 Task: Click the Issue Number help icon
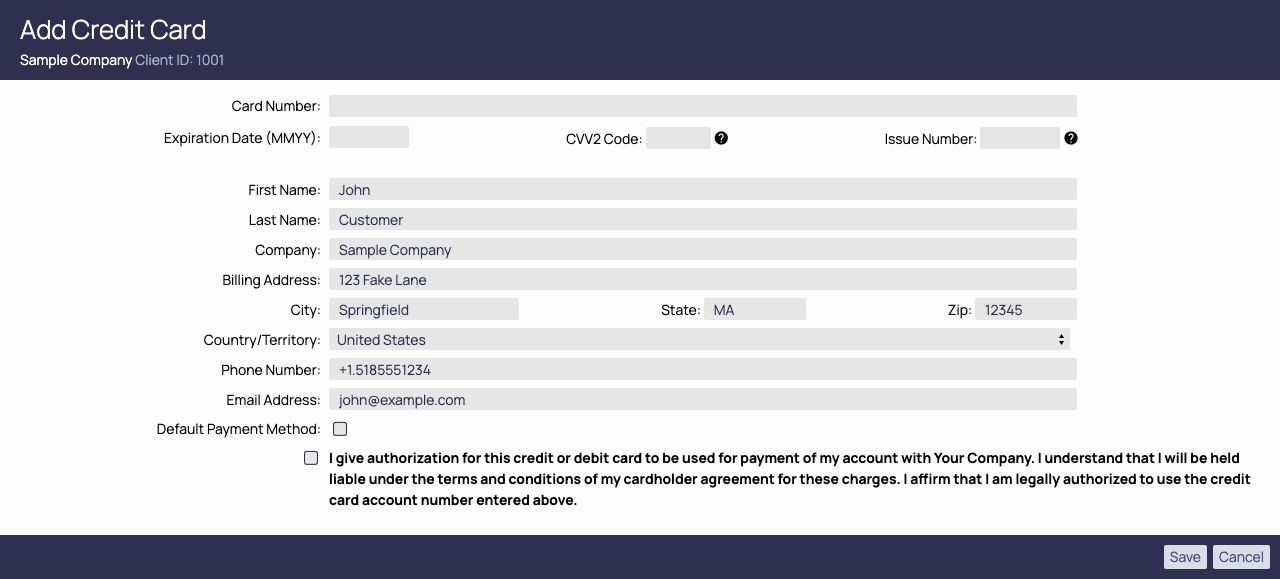(x=1071, y=138)
